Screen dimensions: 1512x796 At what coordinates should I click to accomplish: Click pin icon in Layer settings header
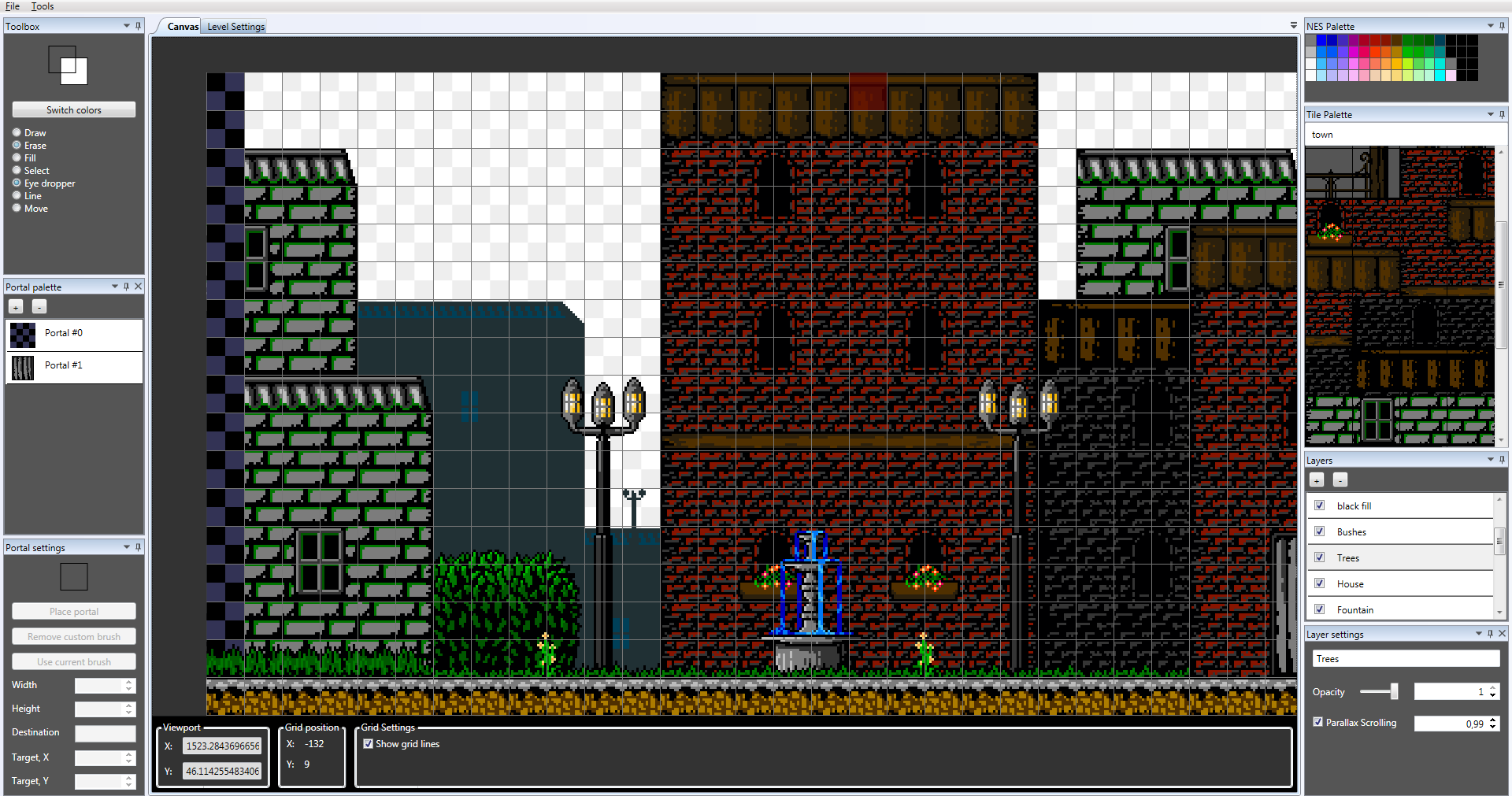[1490, 634]
